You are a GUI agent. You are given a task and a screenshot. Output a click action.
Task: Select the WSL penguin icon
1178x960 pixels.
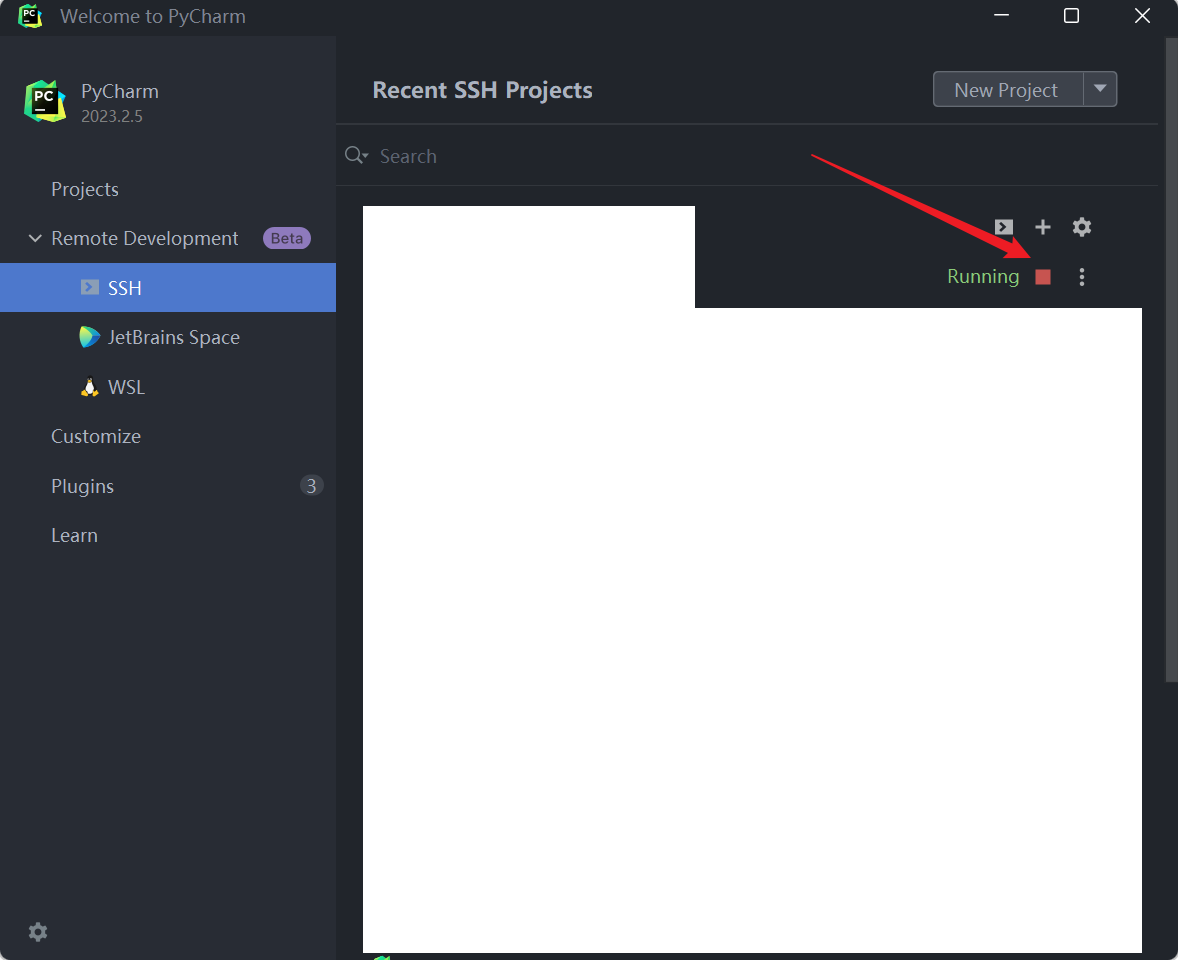pos(89,387)
